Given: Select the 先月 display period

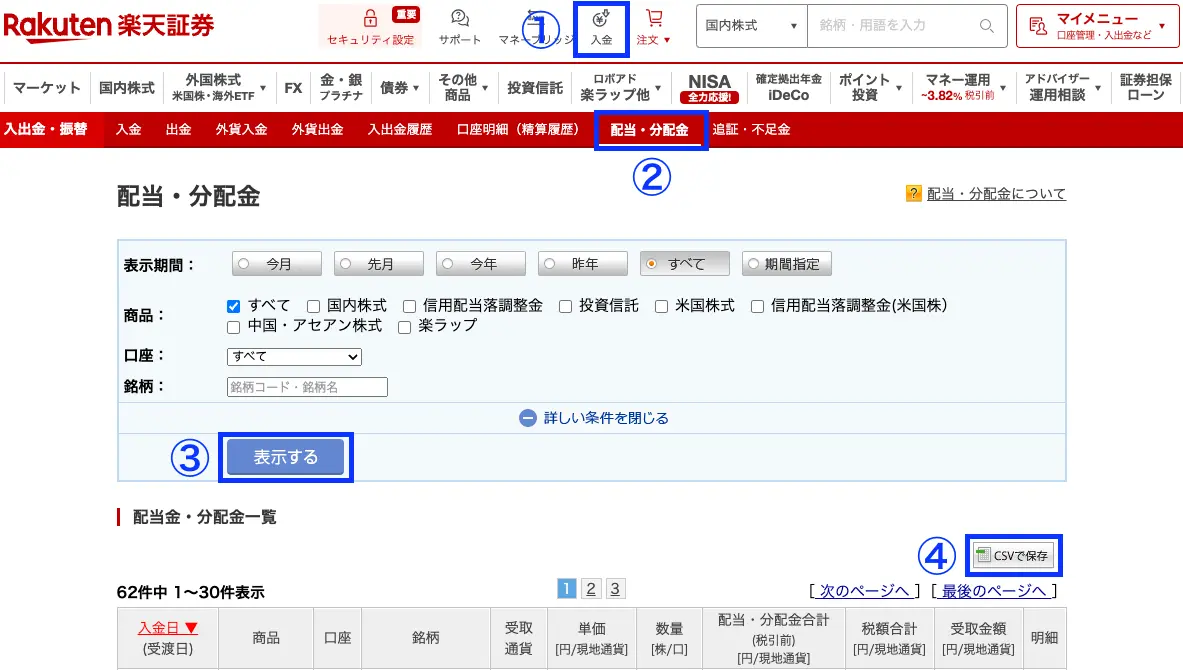Looking at the screenshot, I should tap(379, 264).
